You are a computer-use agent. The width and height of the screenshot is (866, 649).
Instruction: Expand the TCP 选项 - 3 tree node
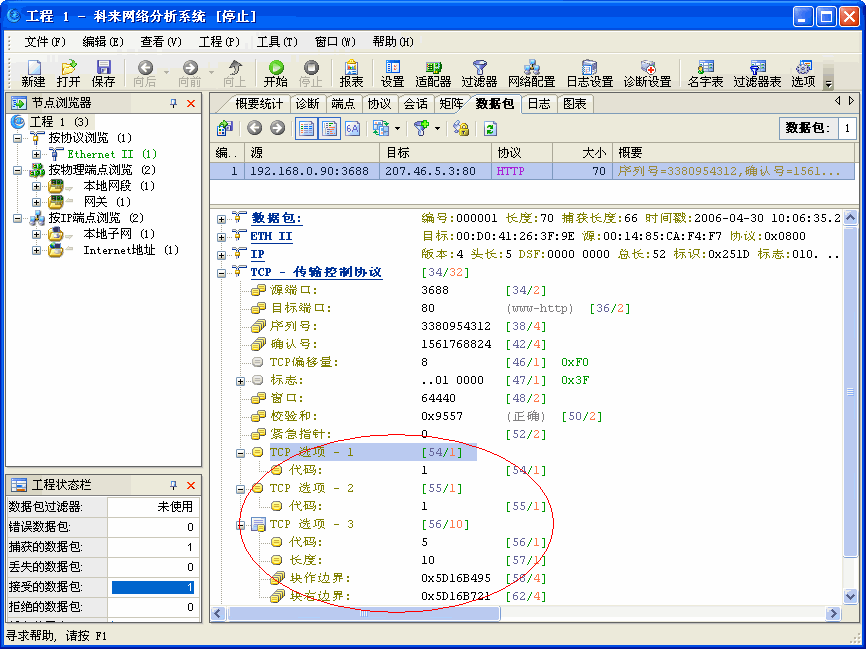tap(239, 523)
